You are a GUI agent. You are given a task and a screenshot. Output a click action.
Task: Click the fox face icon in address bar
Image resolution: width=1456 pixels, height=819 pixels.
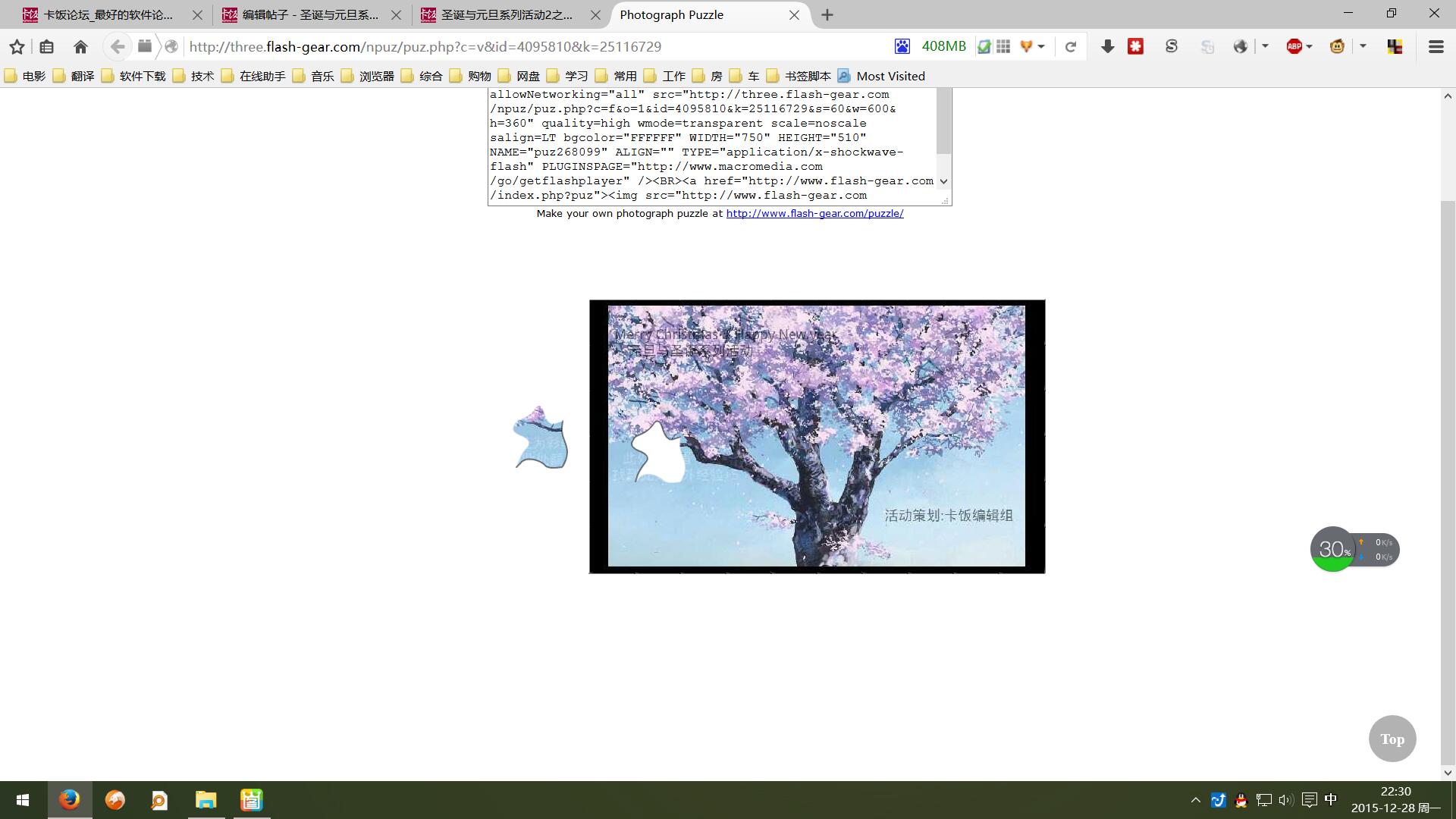[1026, 47]
